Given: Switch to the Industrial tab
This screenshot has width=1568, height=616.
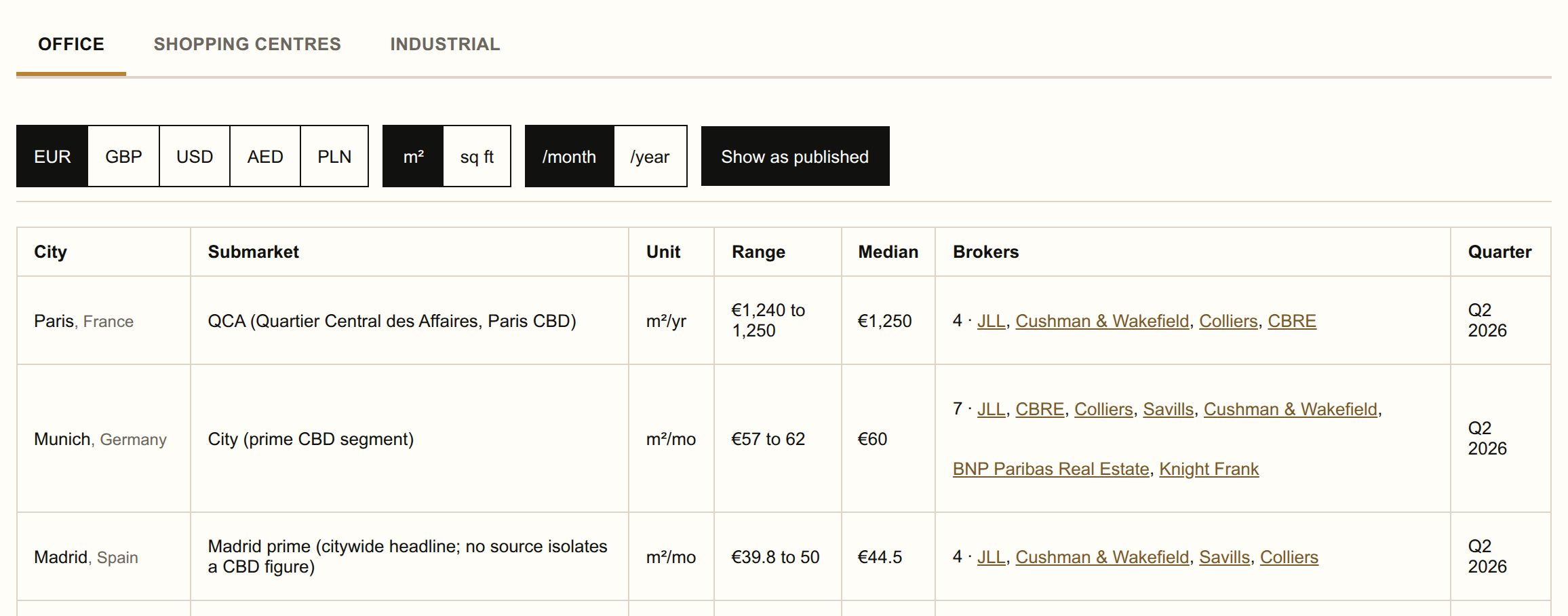Looking at the screenshot, I should [445, 44].
